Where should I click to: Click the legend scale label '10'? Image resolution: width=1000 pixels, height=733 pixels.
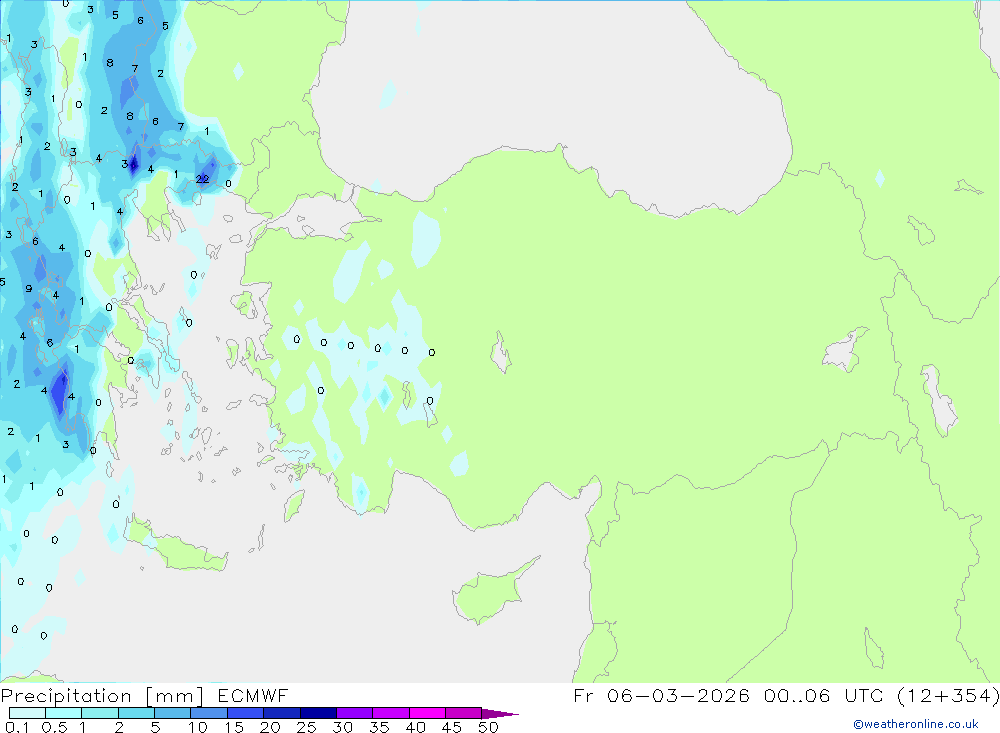pos(198,727)
